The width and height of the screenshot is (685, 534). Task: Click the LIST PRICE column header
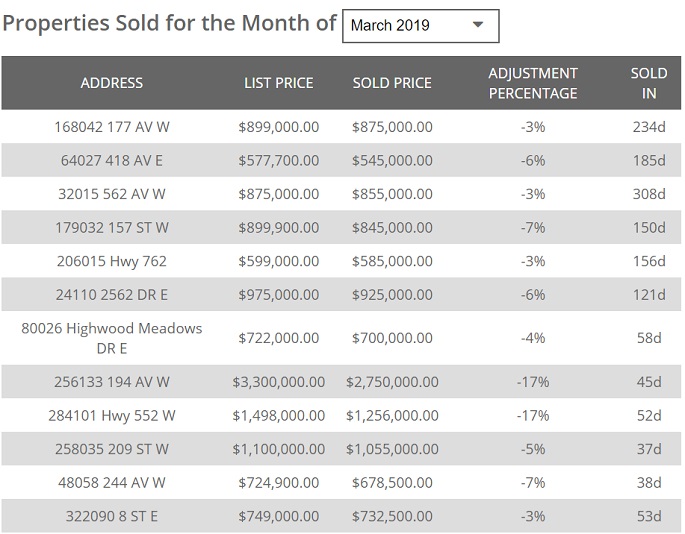tap(278, 83)
